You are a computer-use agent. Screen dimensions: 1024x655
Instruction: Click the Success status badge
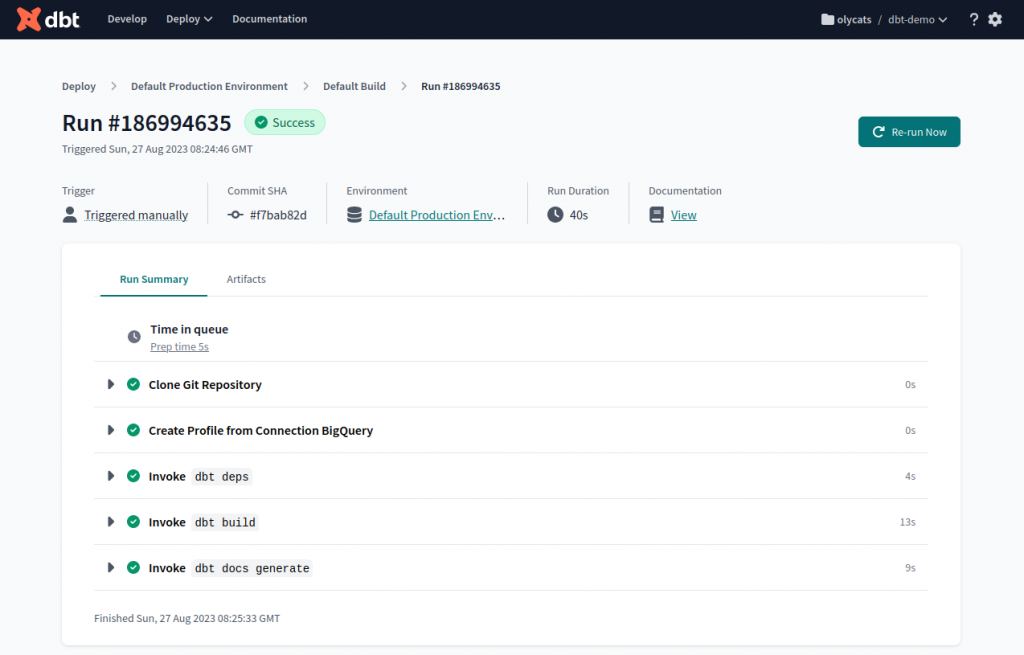coord(285,122)
